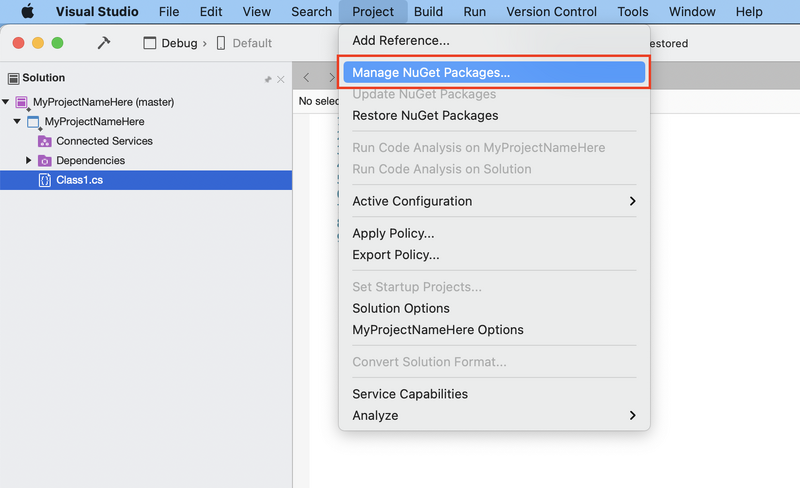Viewport: 800px width, 488px height.
Task: Click the MyProjectNameHere (master) solution icon
Action: pos(21,102)
